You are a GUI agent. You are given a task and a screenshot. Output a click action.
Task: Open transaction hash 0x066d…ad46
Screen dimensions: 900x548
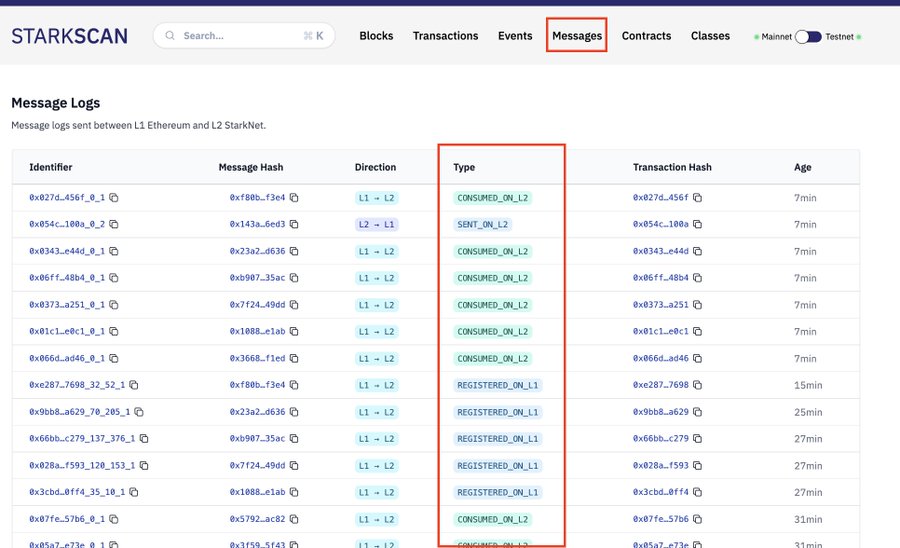click(661, 358)
